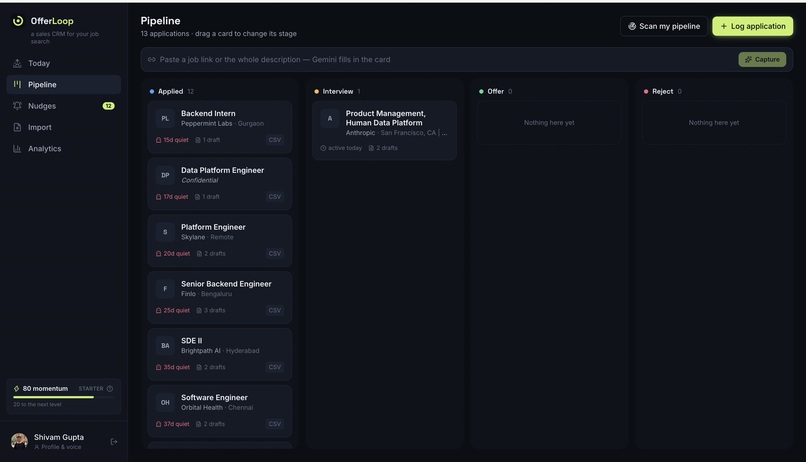
Task: Click the log out icon
Action: click(114, 441)
